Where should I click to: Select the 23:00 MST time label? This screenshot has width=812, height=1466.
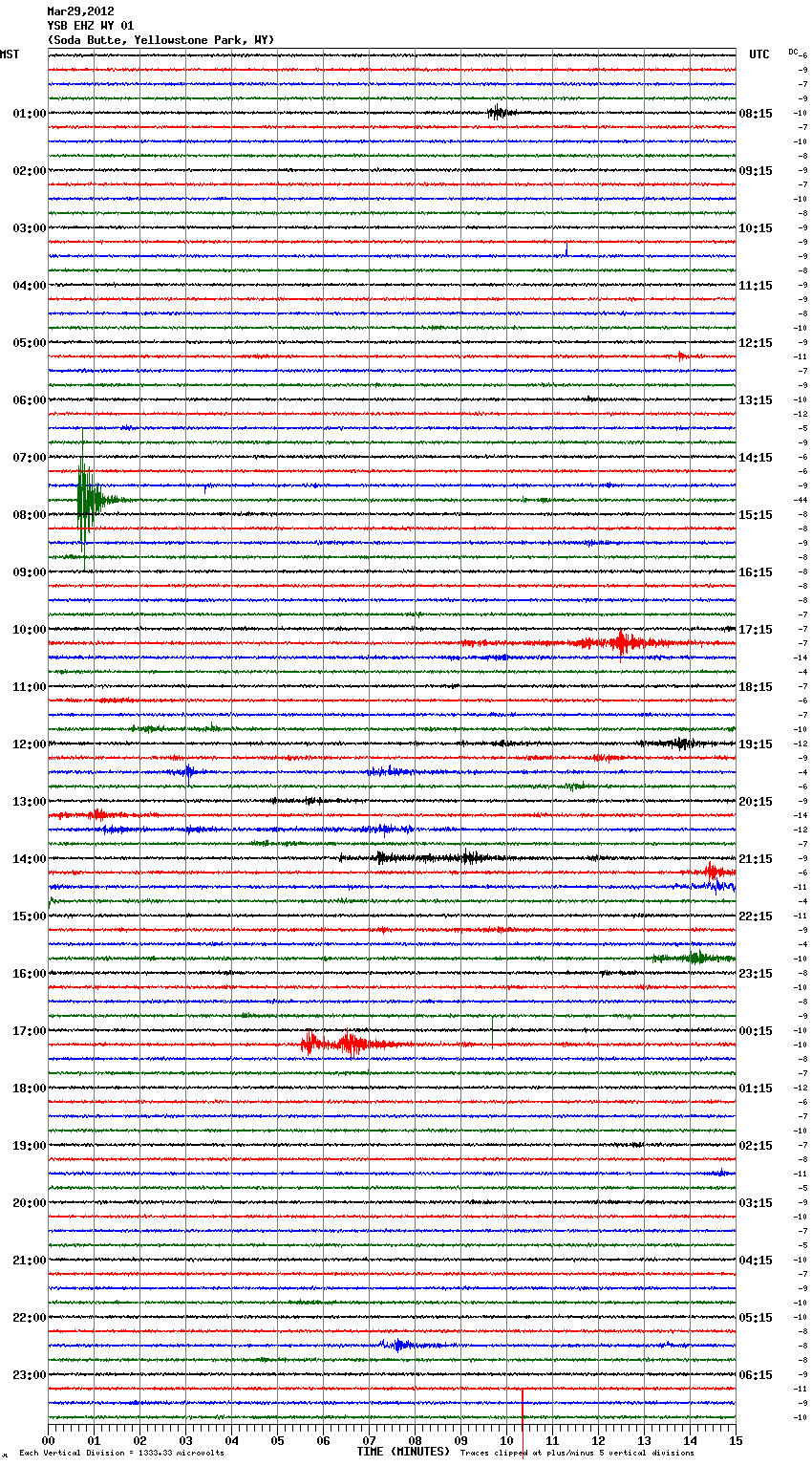pyautogui.click(x=30, y=1375)
